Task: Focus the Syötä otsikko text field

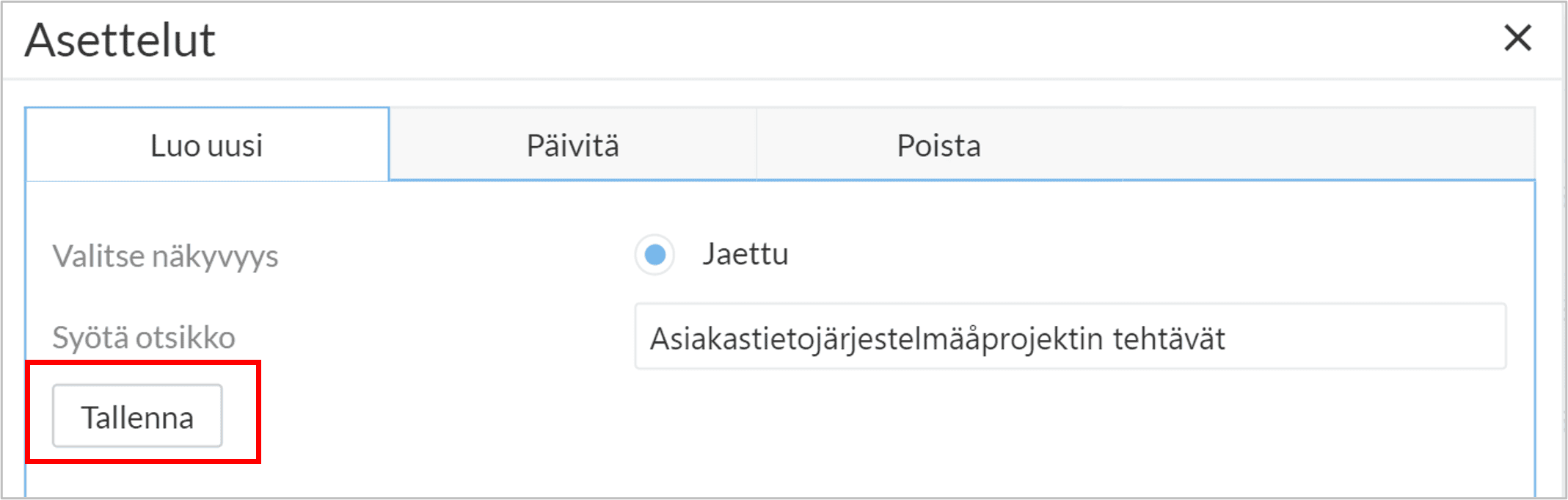Action: [x=1070, y=336]
